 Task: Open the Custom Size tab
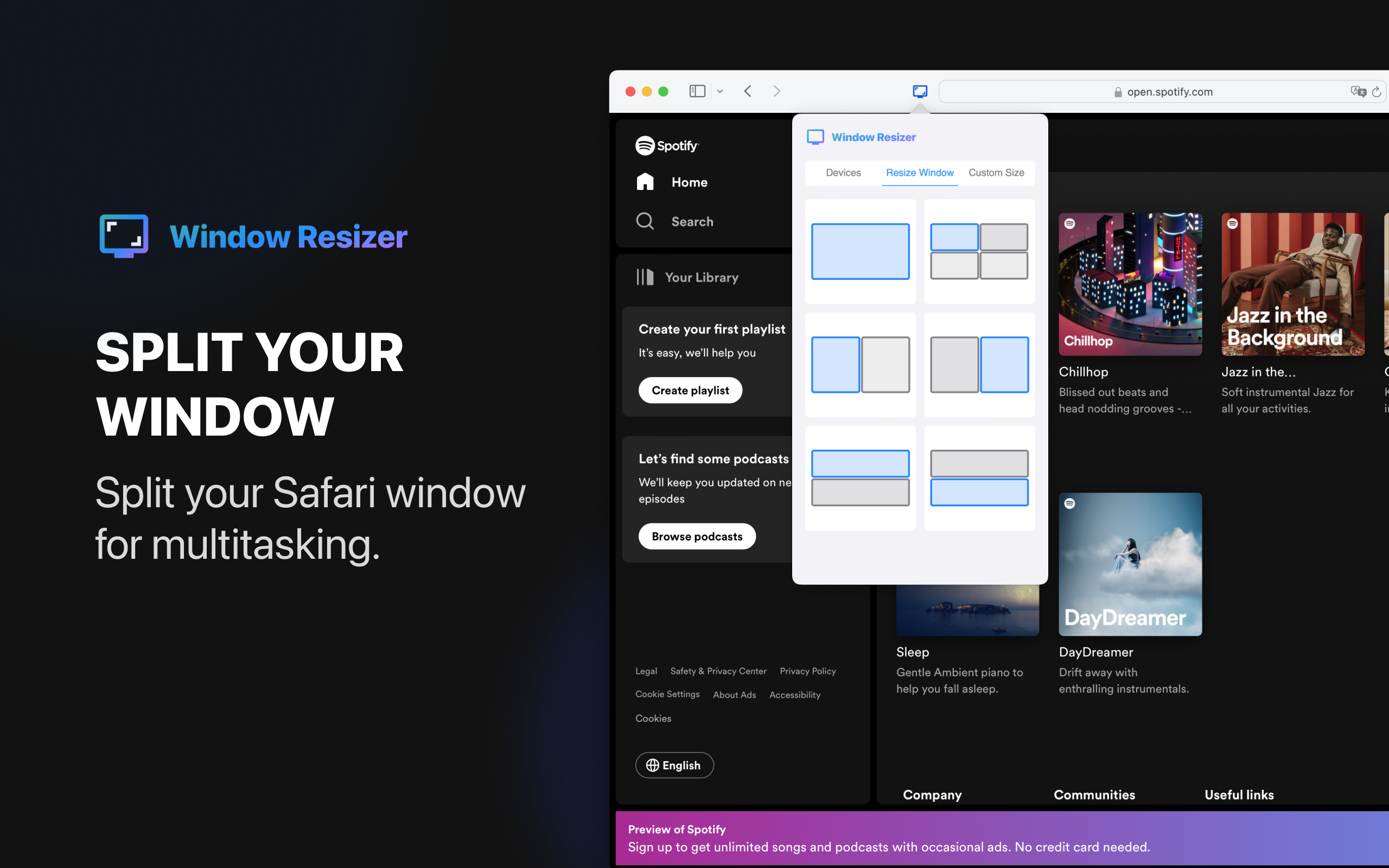pyautogui.click(x=996, y=173)
